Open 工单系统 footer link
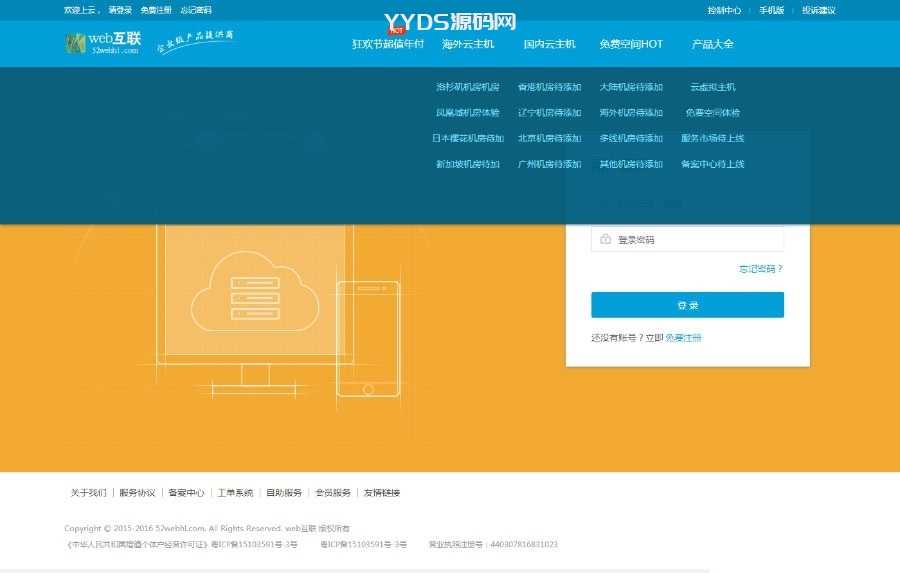The image size is (900, 573). pyautogui.click(x=235, y=493)
